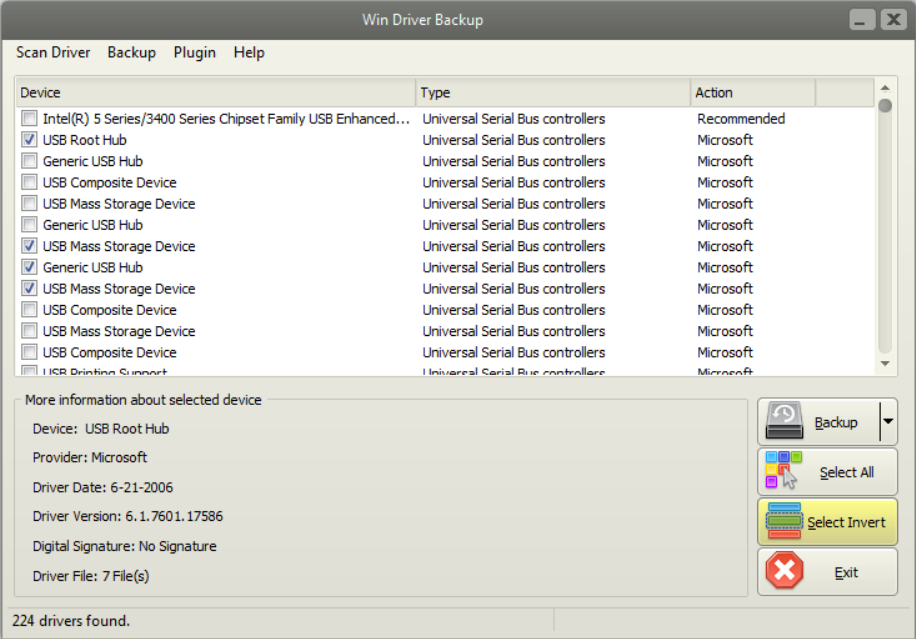Click 'Device: USB Root Hub' in info panel

tap(100, 429)
